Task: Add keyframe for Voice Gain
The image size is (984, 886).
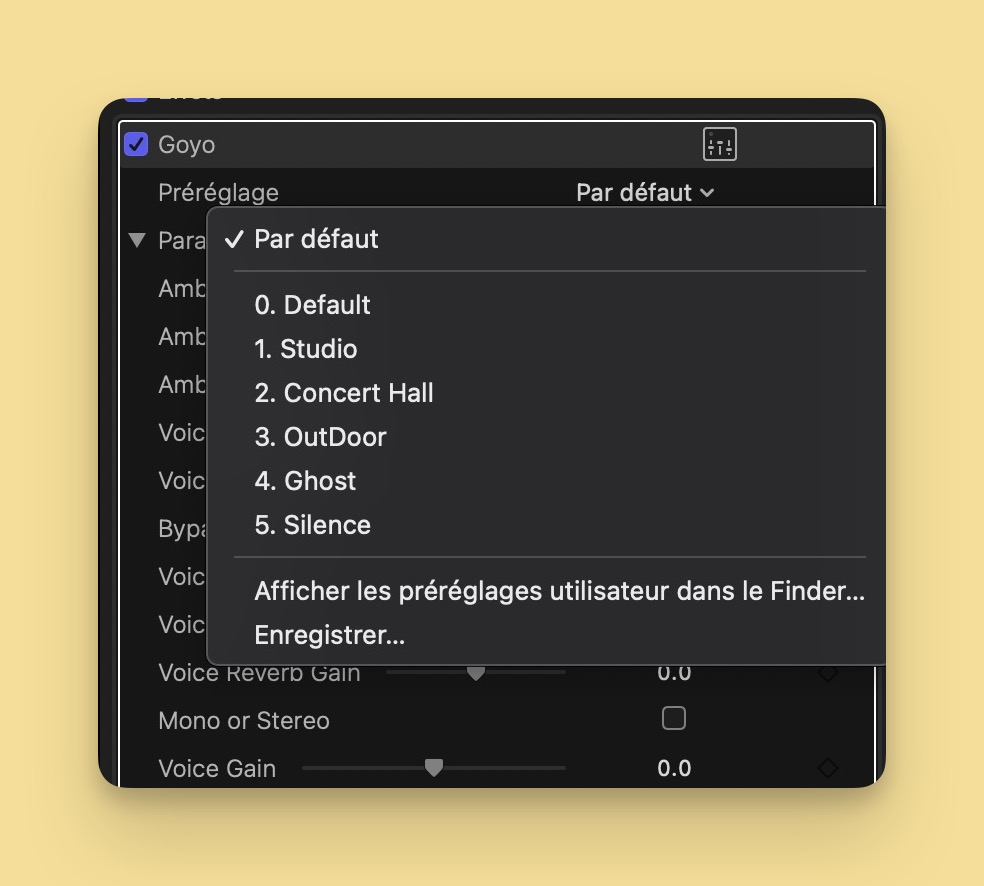Action: (x=827, y=768)
